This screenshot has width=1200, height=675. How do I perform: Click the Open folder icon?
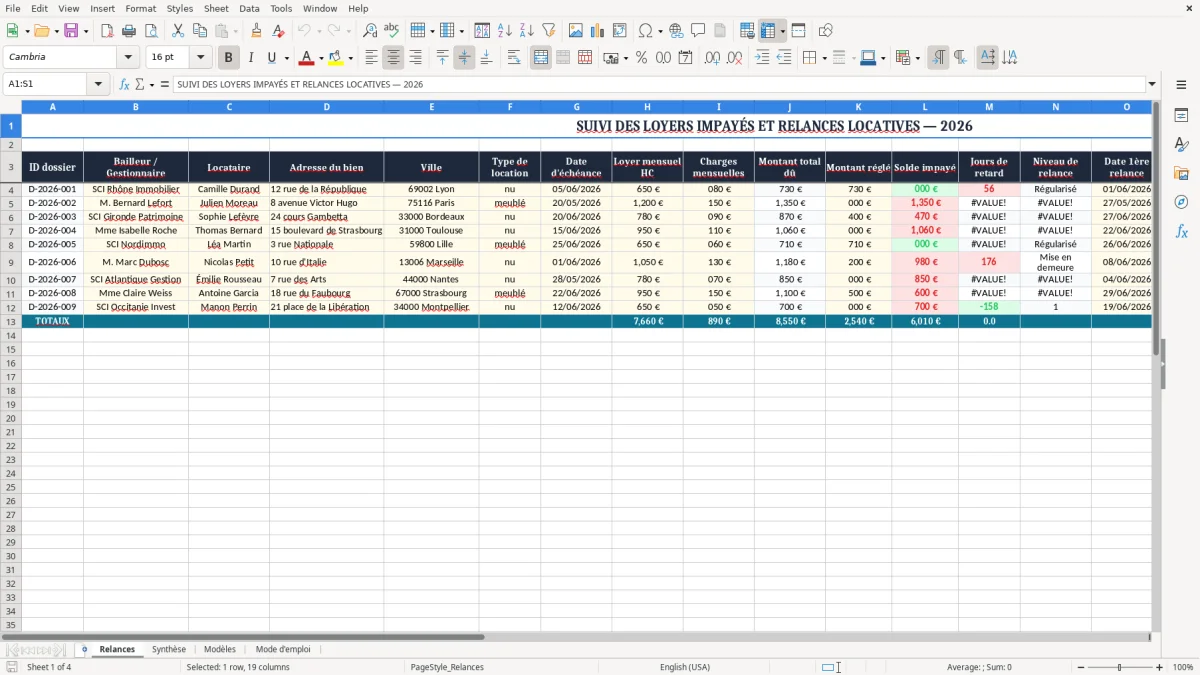click(x=40, y=31)
